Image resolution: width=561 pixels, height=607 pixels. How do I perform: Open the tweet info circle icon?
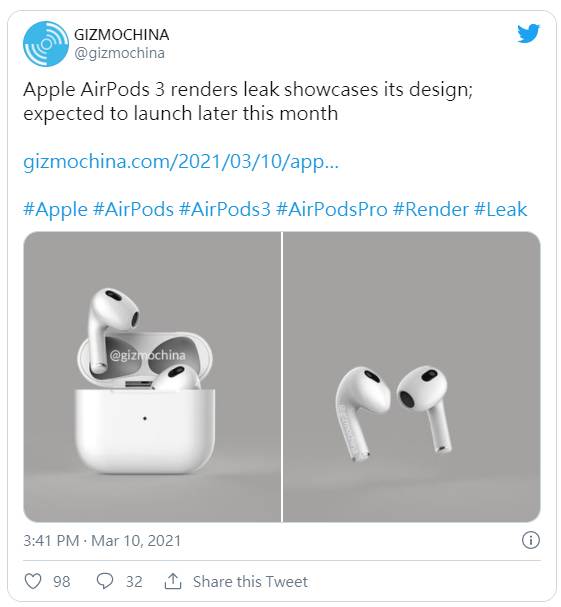pyautogui.click(x=530, y=540)
